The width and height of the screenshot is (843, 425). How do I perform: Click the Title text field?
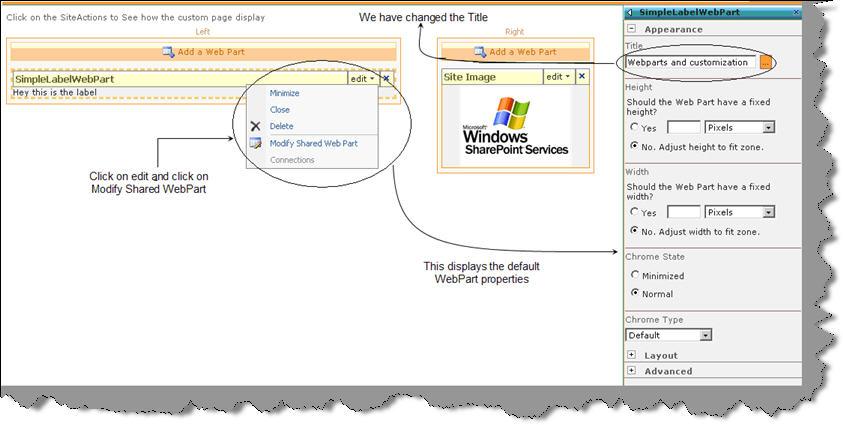(x=691, y=62)
